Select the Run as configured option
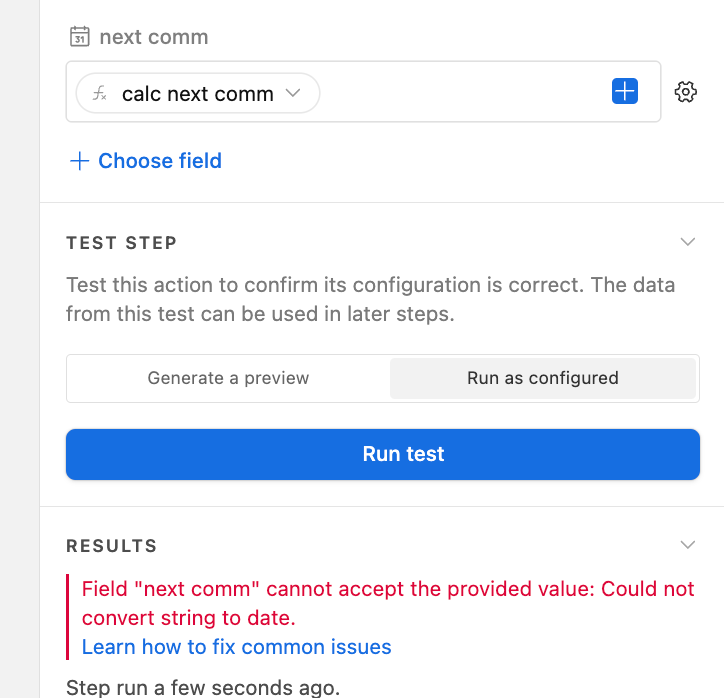Viewport: 724px width, 698px height. (543, 378)
